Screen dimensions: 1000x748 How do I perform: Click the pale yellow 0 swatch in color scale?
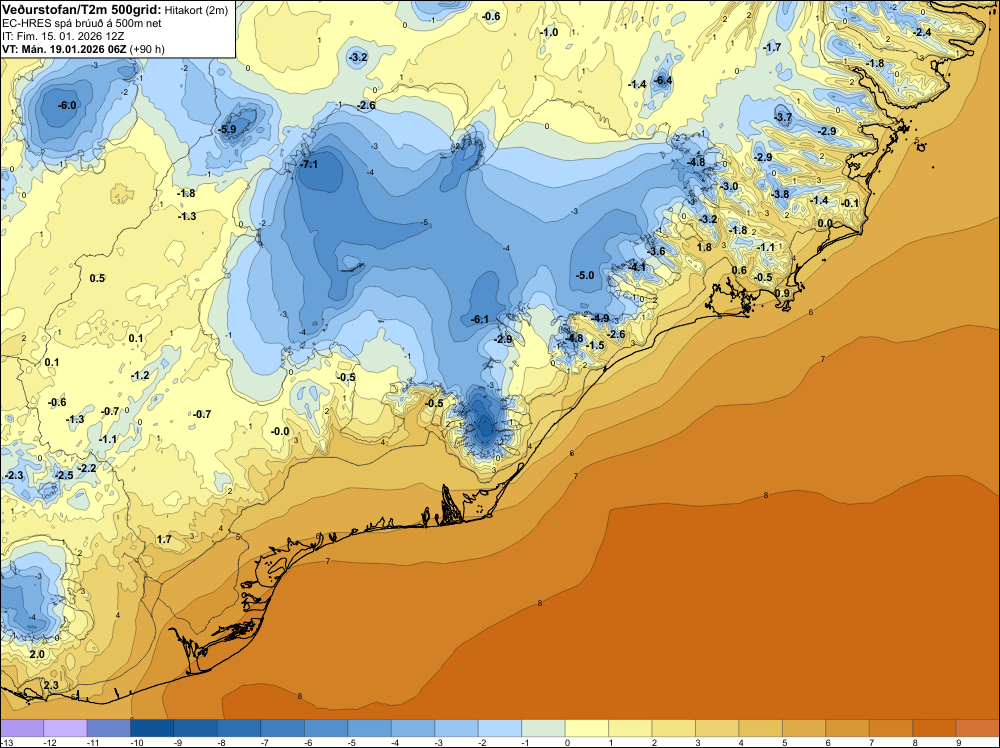pyautogui.click(x=587, y=728)
